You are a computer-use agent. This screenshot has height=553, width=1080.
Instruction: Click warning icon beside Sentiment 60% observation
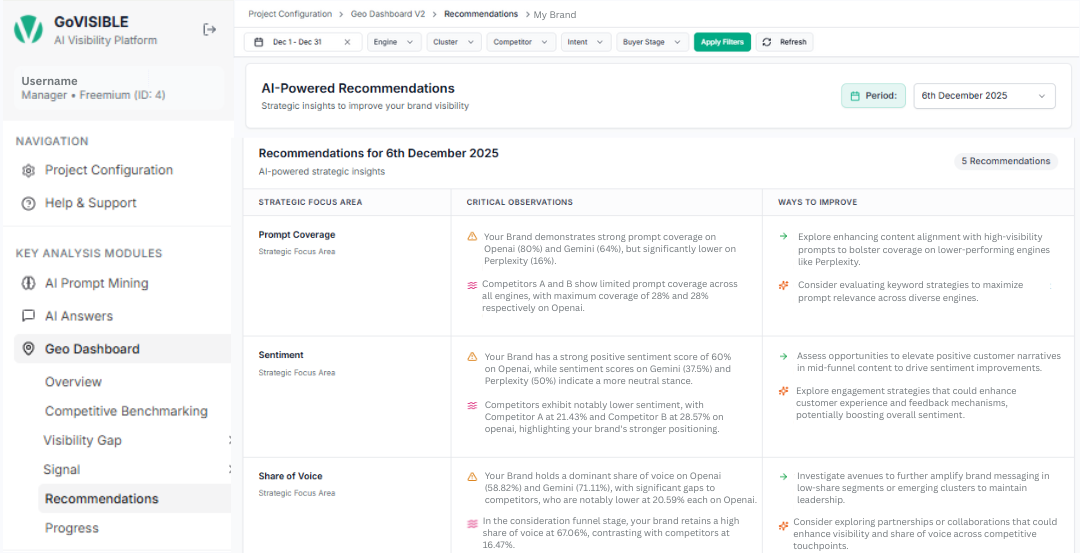point(472,357)
